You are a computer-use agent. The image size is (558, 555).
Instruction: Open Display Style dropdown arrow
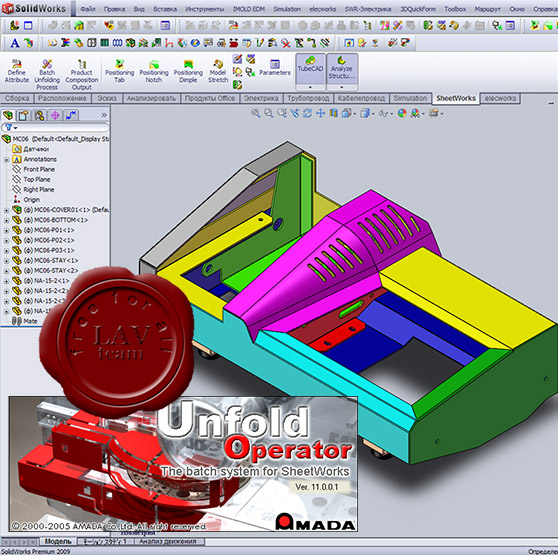[373, 114]
